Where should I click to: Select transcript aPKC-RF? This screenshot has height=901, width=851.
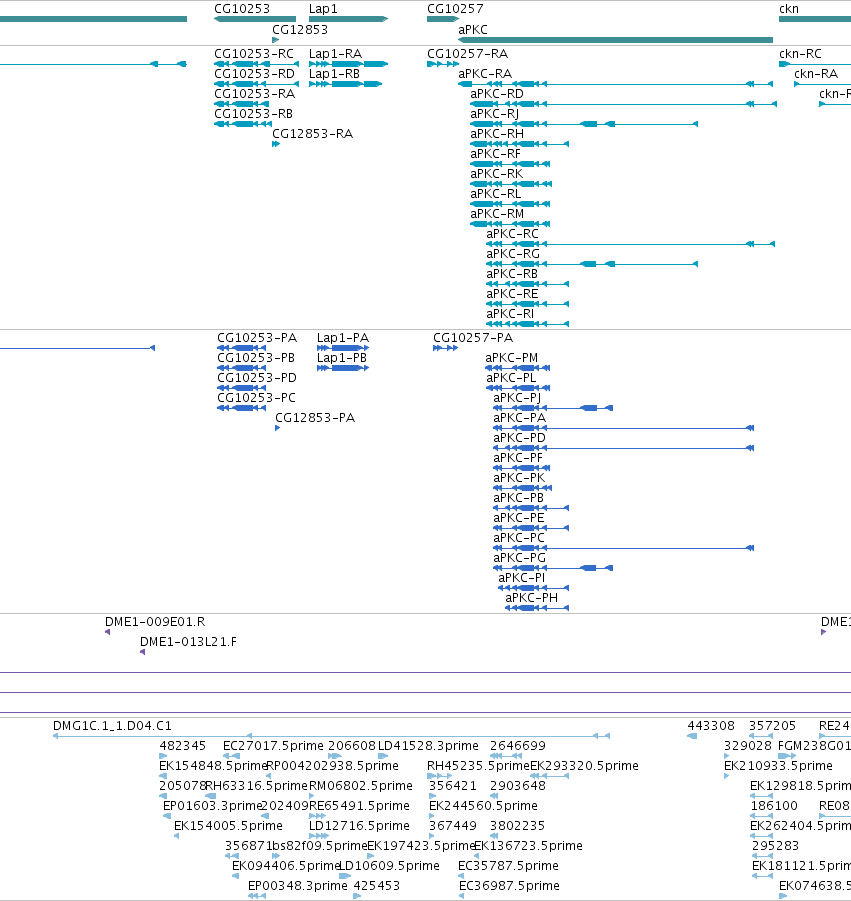tap(495, 153)
